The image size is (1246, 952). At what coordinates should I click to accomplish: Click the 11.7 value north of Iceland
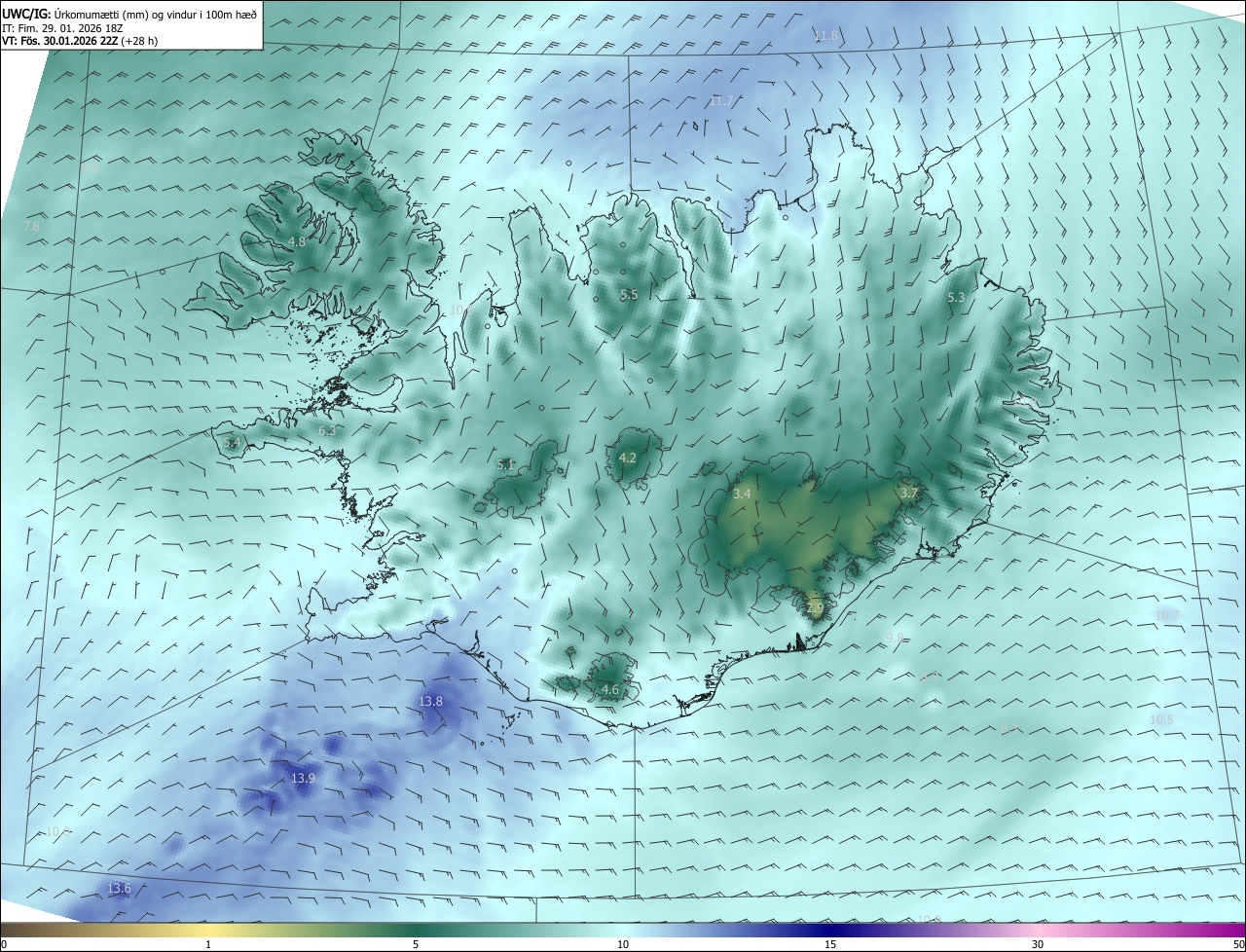(x=721, y=100)
